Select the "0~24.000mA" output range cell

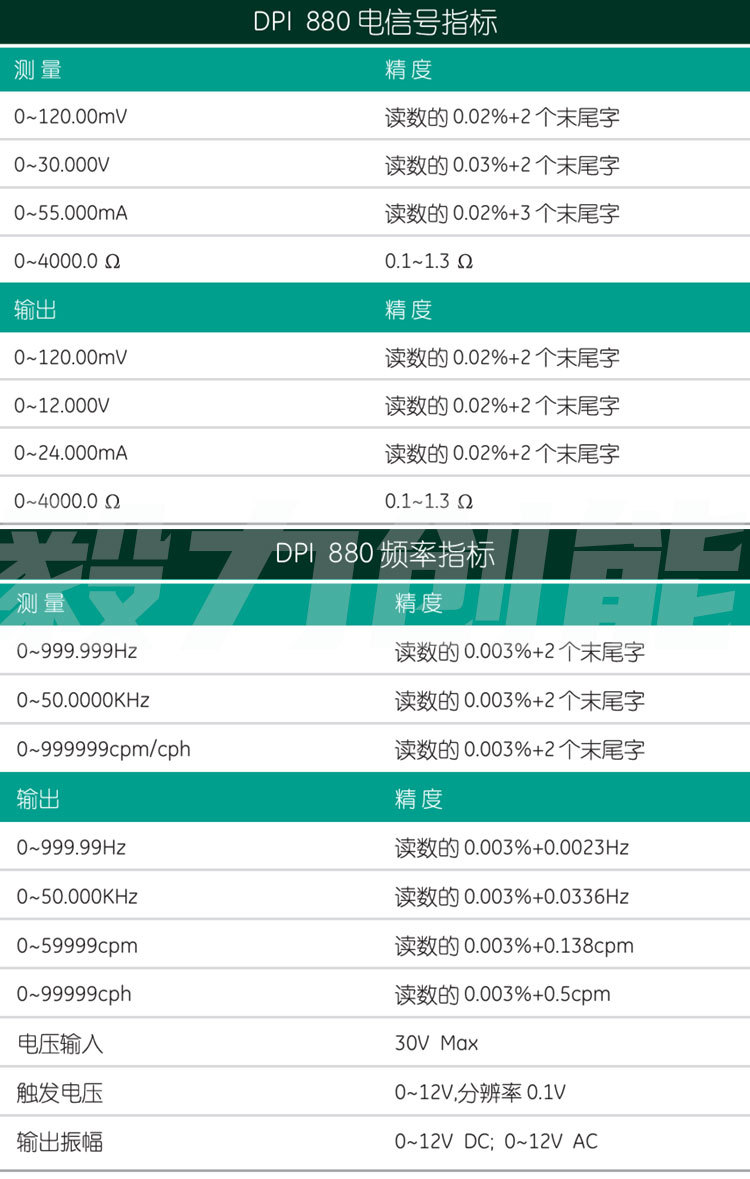[x=71, y=453]
